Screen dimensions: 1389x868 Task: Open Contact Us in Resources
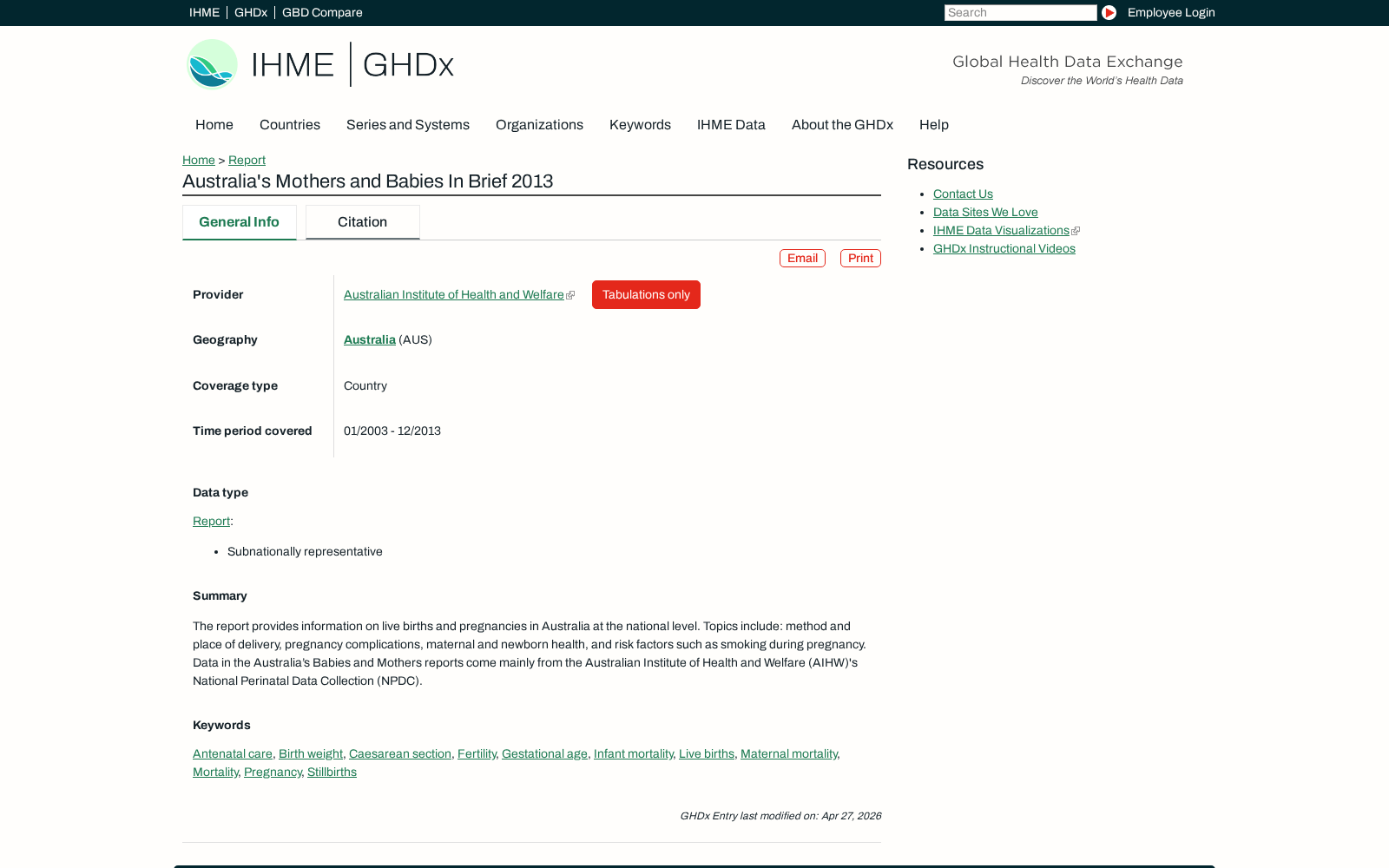pos(963,194)
